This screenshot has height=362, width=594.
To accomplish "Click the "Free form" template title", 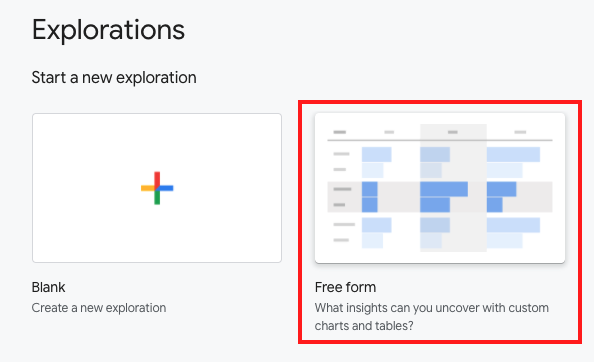I will pyautogui.click(x=345, y=287).
